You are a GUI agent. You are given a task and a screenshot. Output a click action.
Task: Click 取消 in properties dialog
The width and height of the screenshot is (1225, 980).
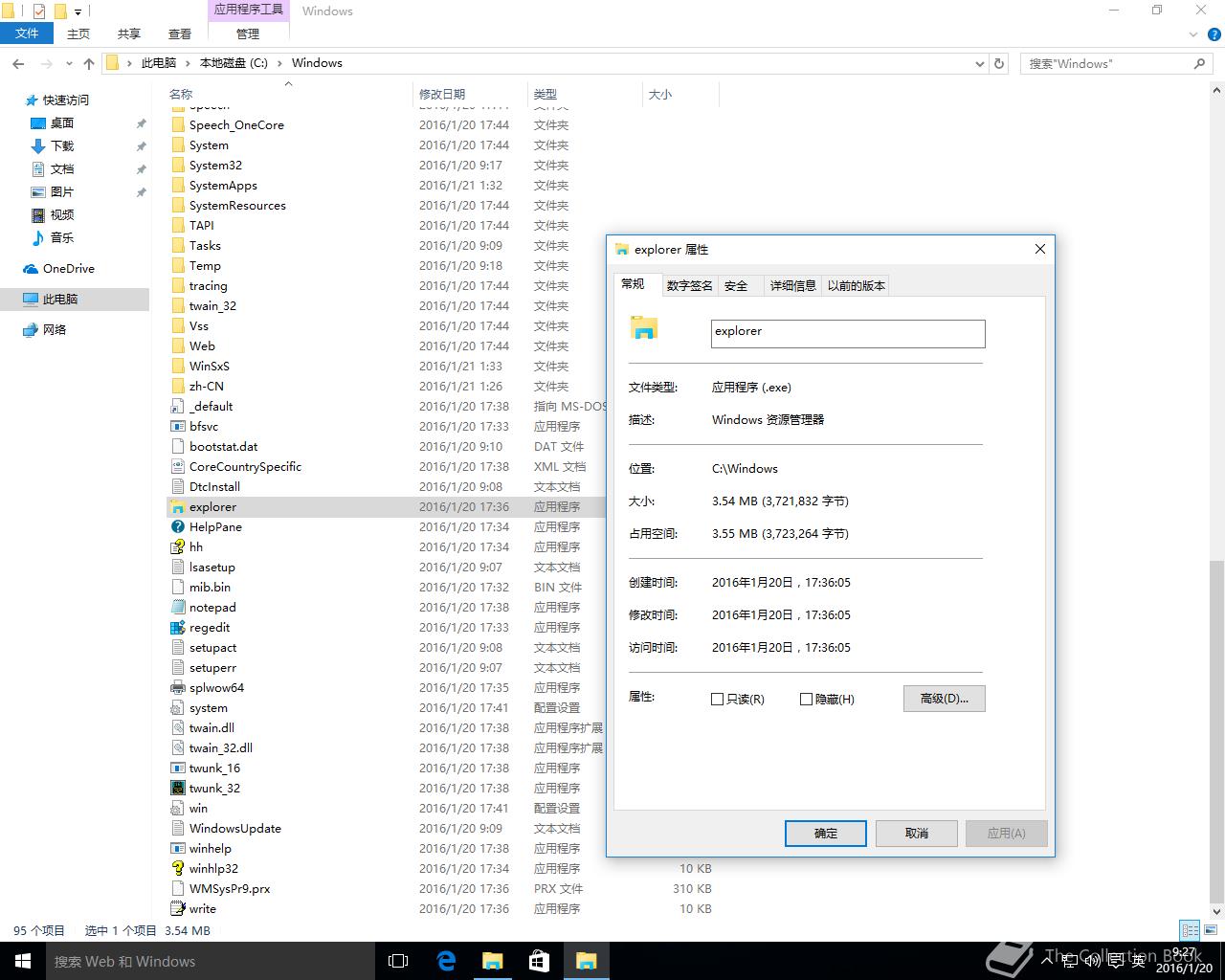click(x=917, y=834)
